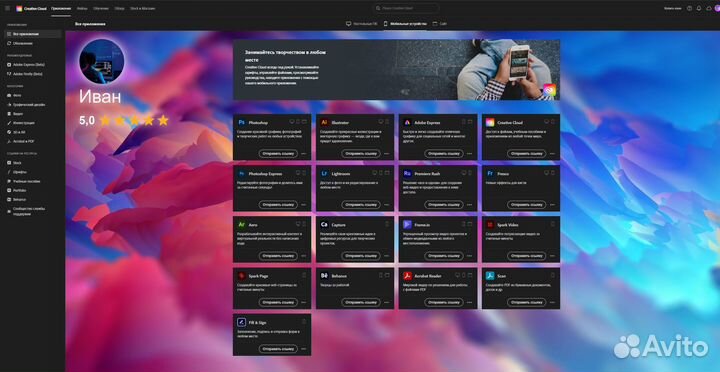Click the Updates (Обновления) sidebar icon
Screen dimensions: 720x372
pyautogui.click(x=9, y=43)
